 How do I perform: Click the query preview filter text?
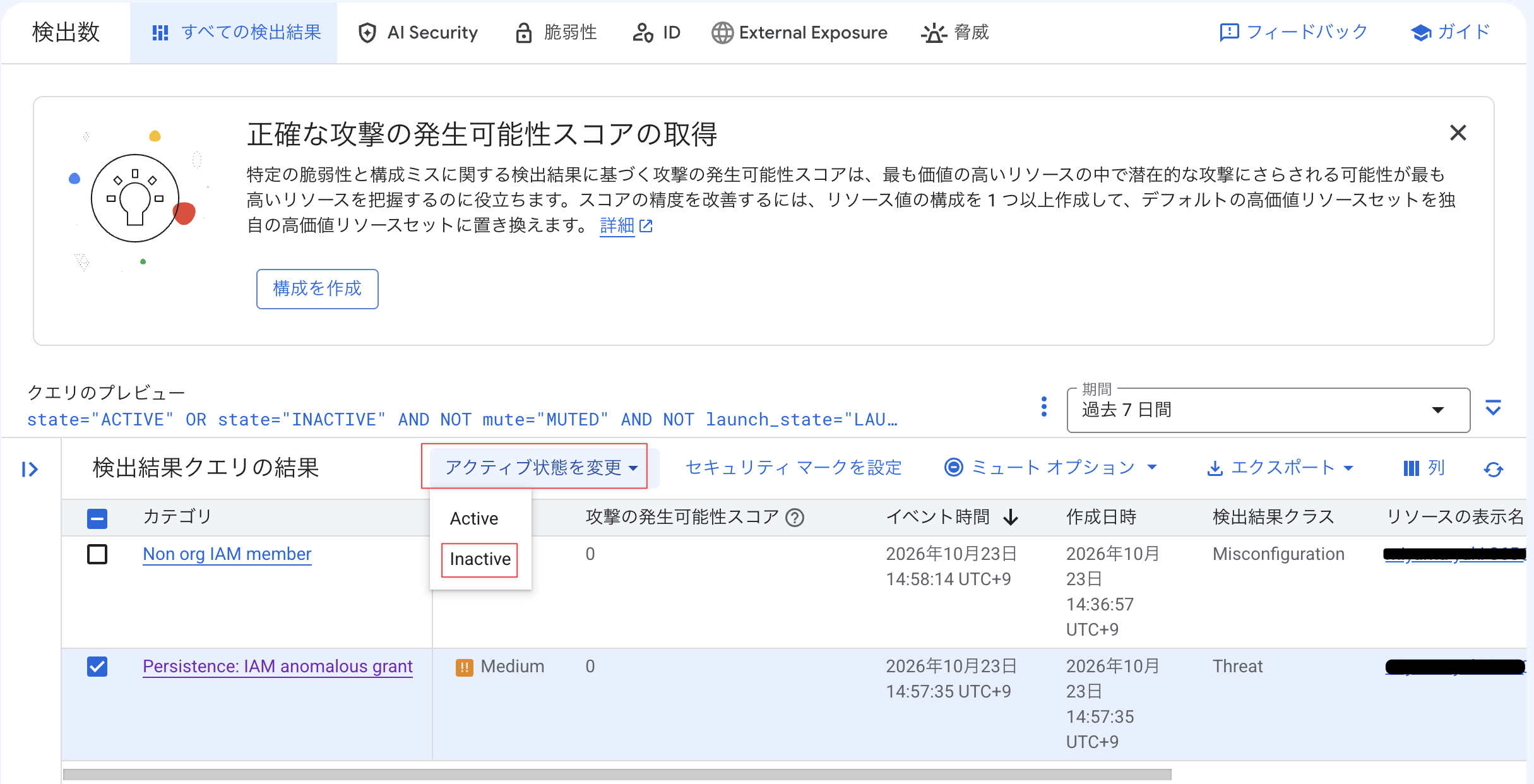[462, 419]
